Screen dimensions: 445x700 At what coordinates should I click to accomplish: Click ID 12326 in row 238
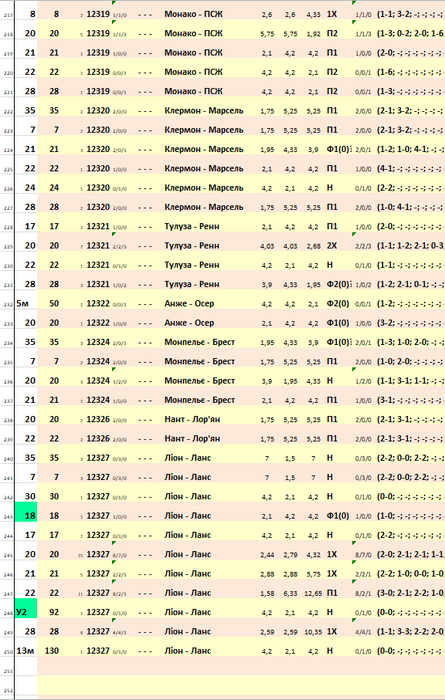pyautogui.click(x=98, y=419)
